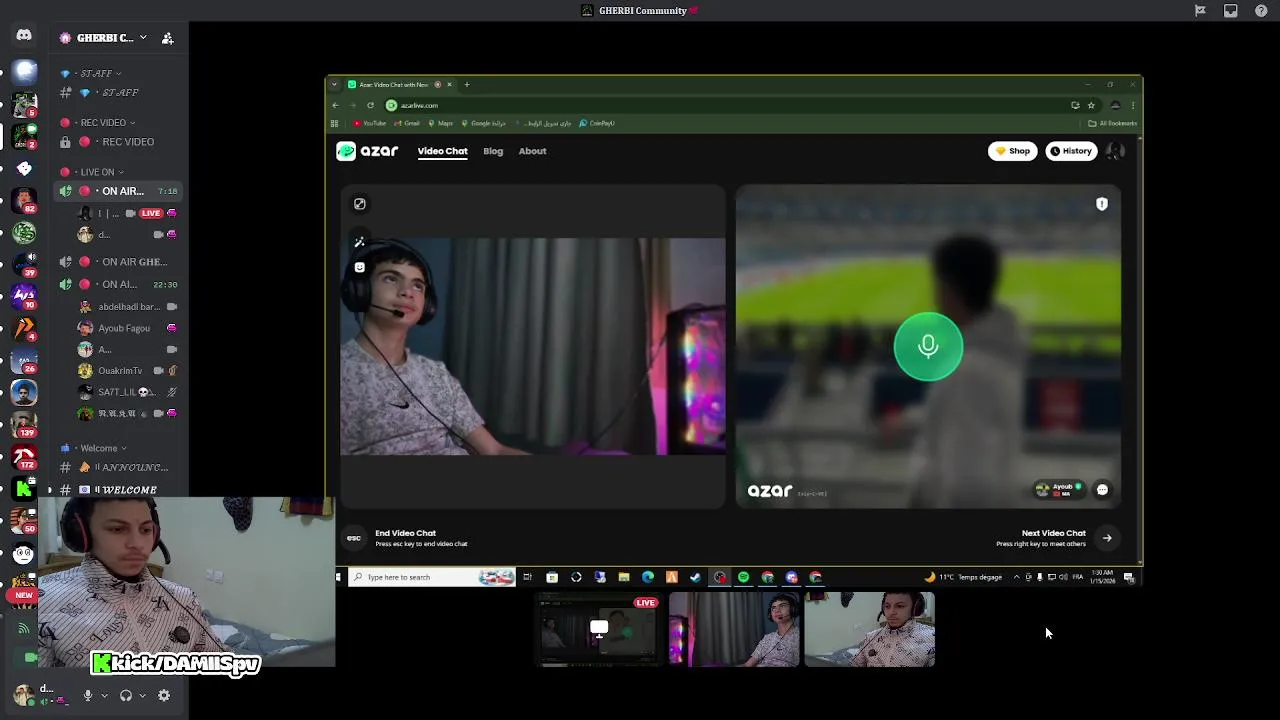Click the Azar logo in page header

click(368, 151)
